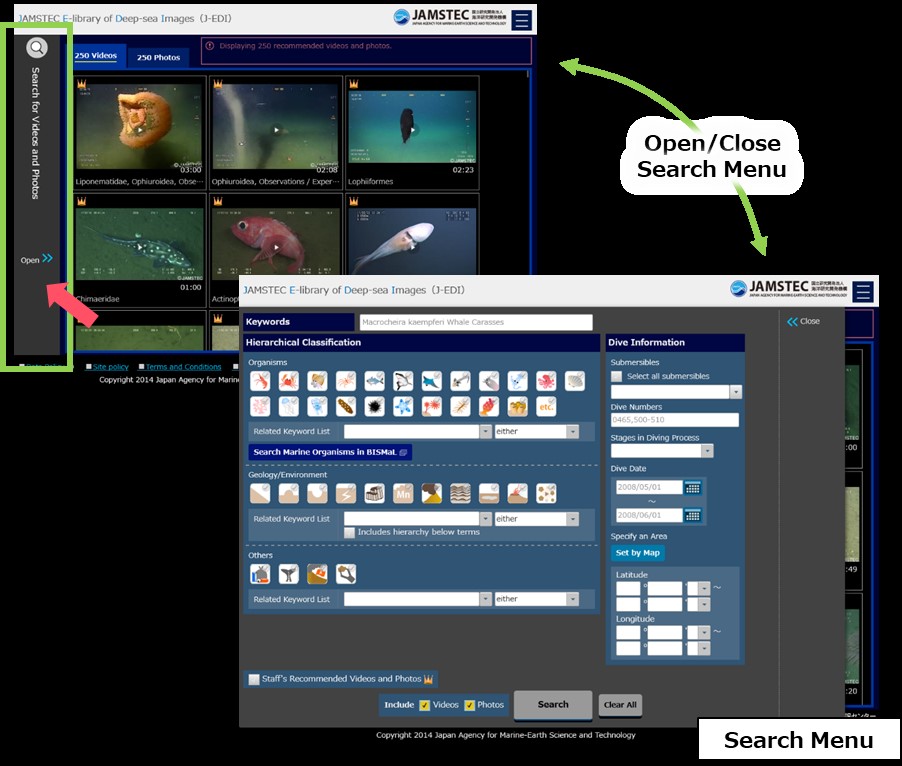The height and width of the screenshot is (766, 902).
Task: Uncheck the Videos include checkbox
Action: (x=425, y=706)
